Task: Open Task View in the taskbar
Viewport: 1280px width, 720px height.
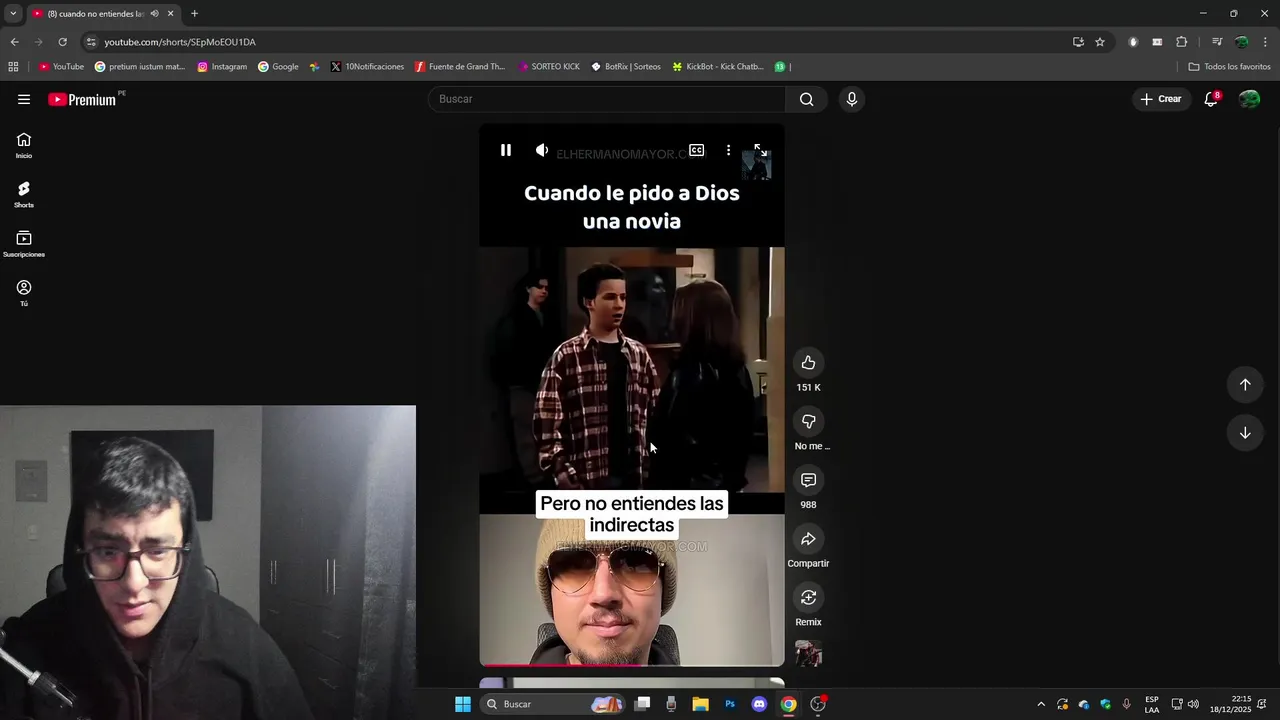Action: 643,704
